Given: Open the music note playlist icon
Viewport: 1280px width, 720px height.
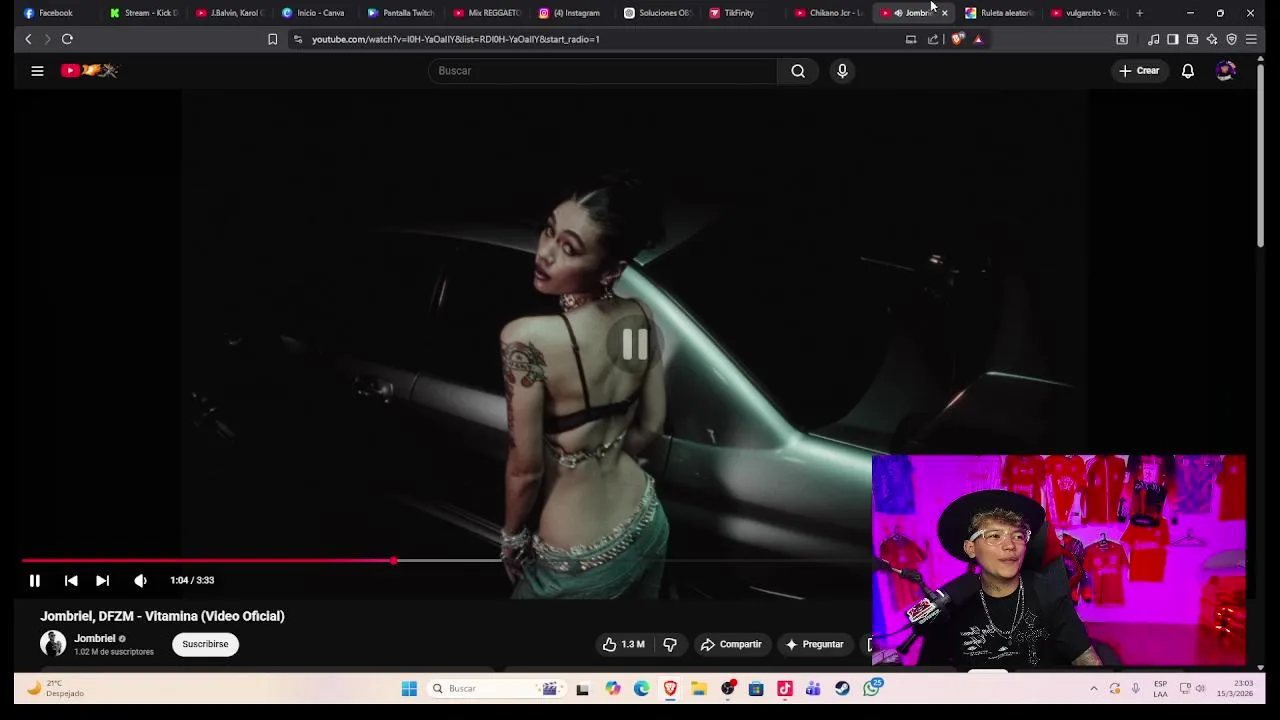Looking at the screenshot, I should pyautogui.click(x=1154, y=39).
